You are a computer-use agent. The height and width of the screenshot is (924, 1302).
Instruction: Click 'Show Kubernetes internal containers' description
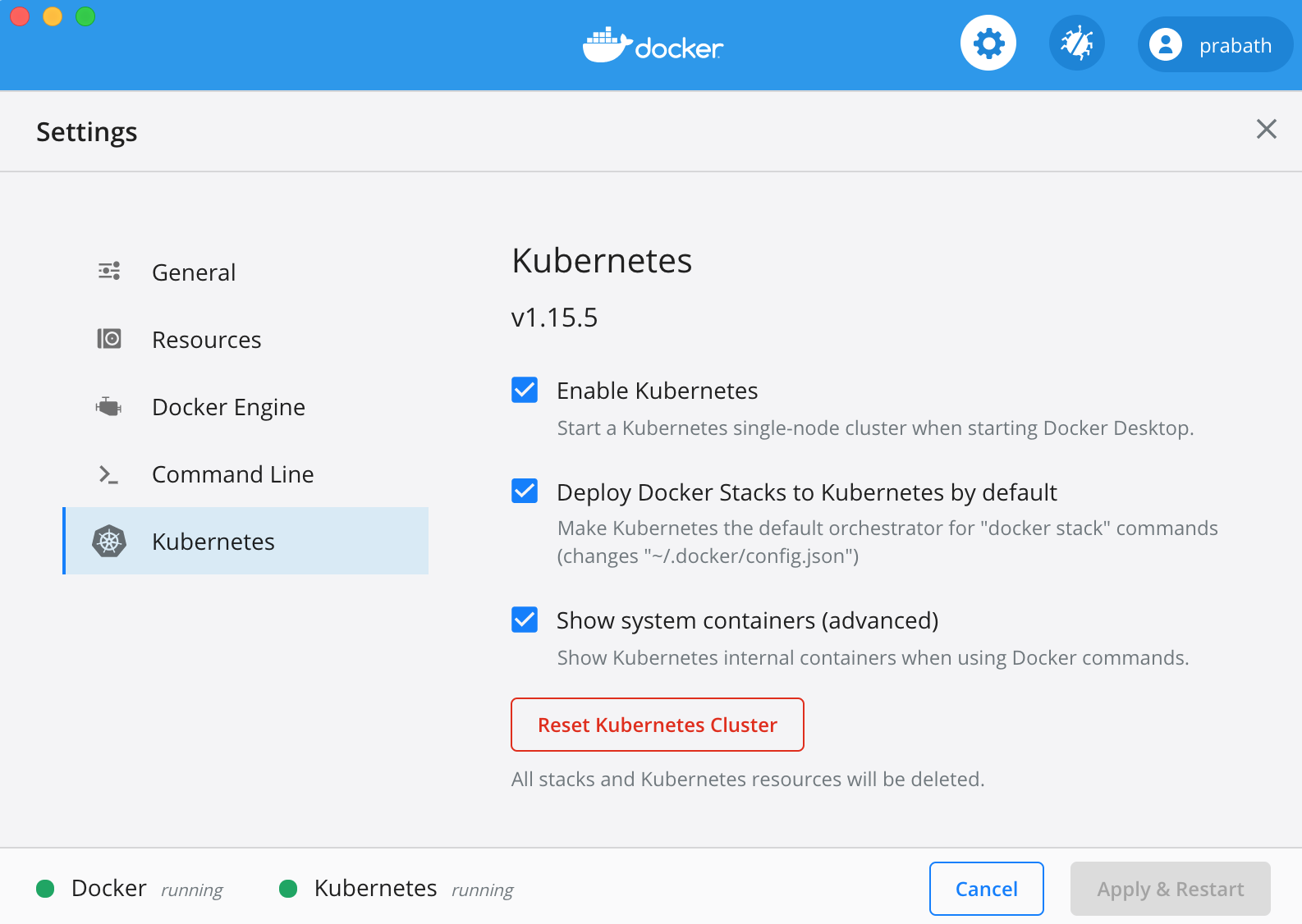click(873, 658)
